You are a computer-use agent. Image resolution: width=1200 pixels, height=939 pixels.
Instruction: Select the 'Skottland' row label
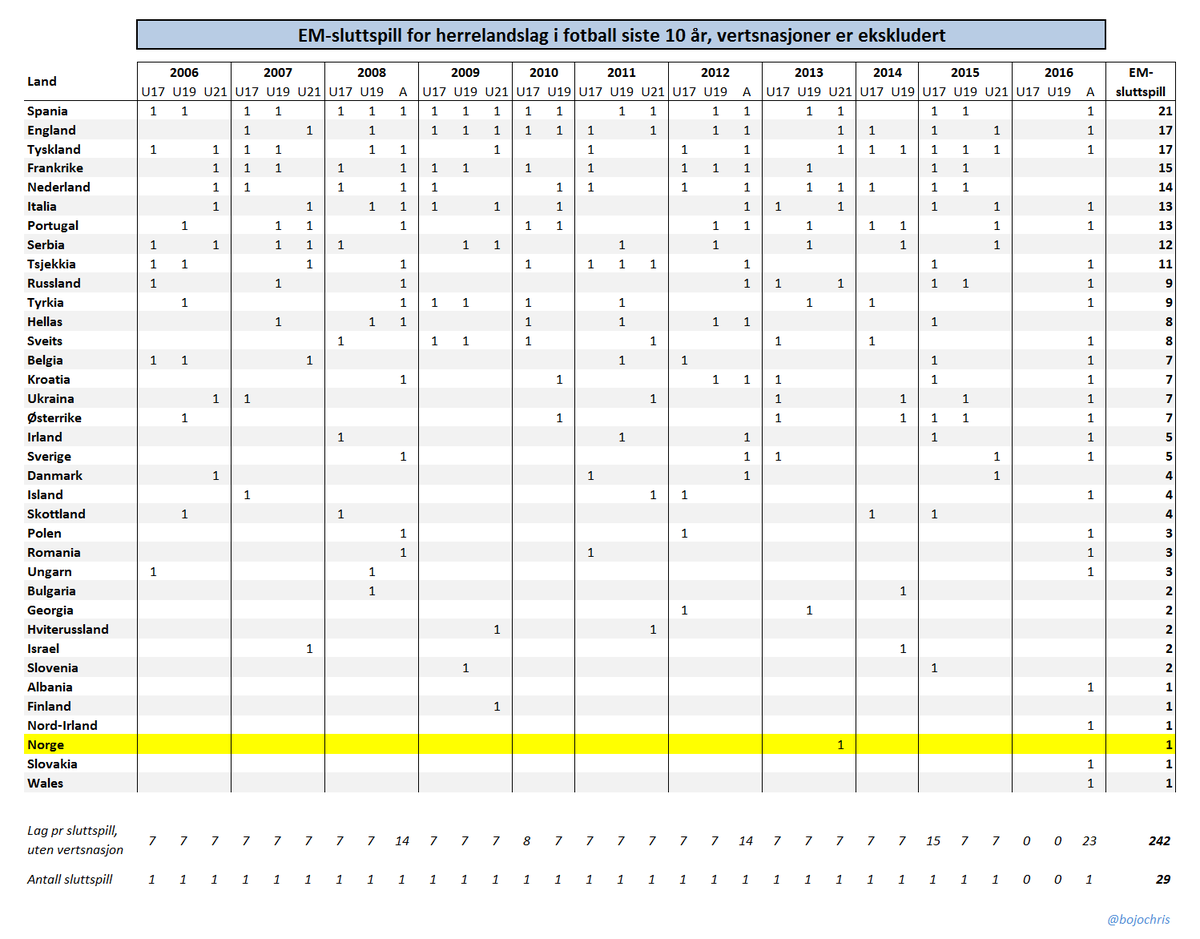(56, 514)
